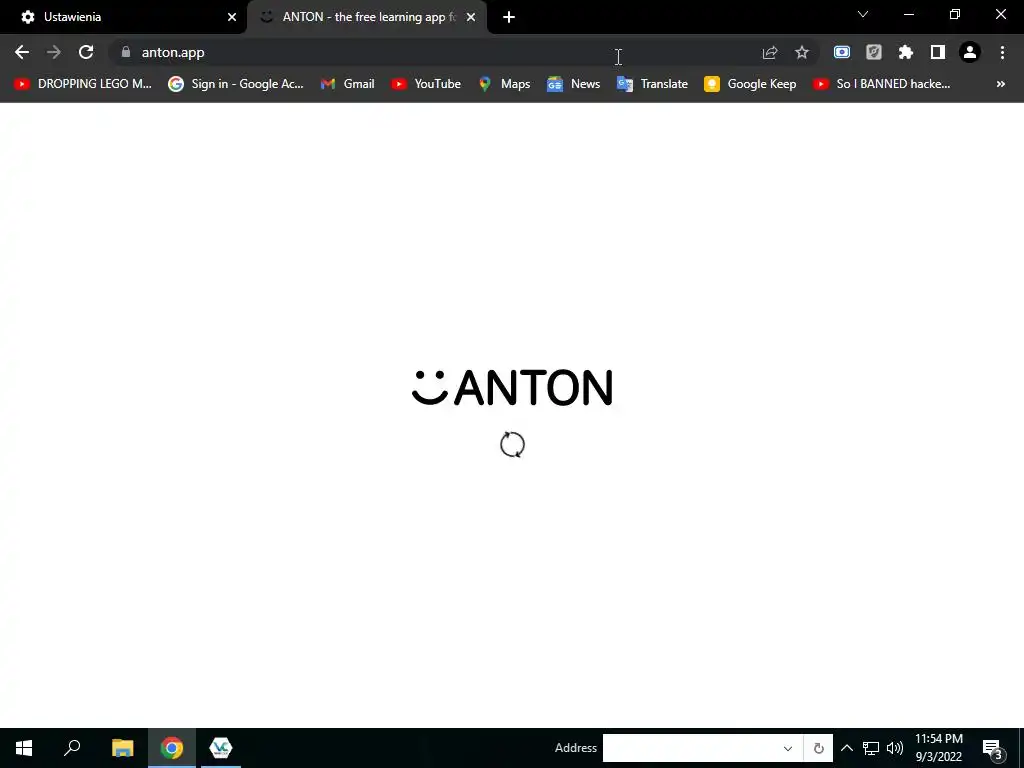Open the YouTube bookmark
The height and width of the screenshot is (768, 1024).
(x=426, y=84)
